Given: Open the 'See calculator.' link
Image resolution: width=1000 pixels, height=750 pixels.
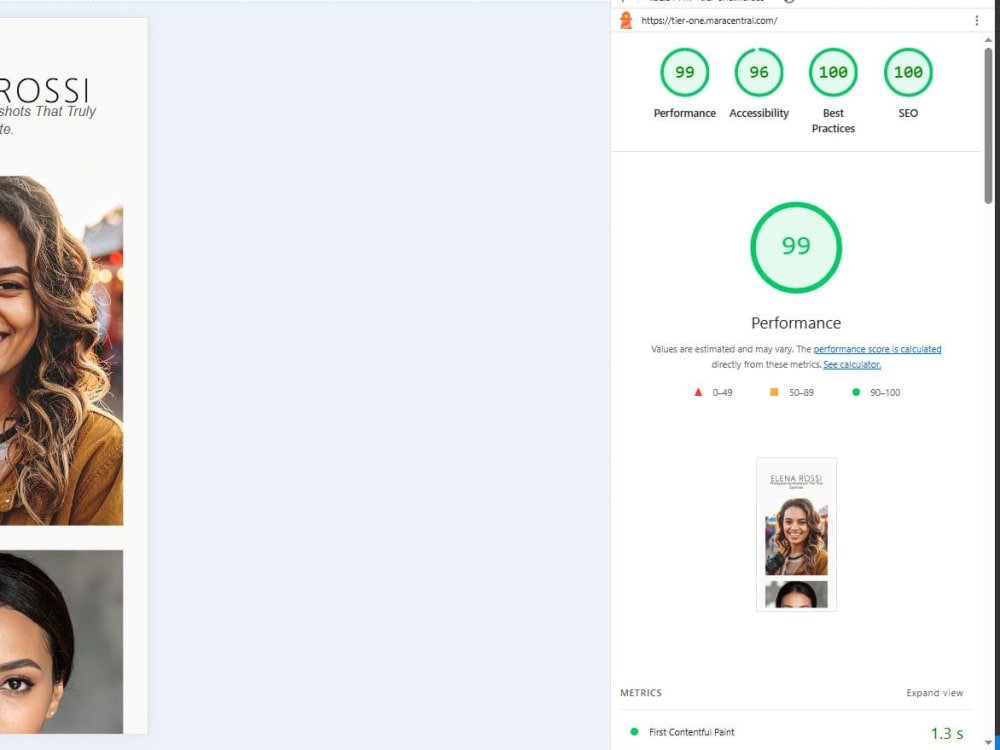Looking at the screenshot, I should click(x=852, y=364).
